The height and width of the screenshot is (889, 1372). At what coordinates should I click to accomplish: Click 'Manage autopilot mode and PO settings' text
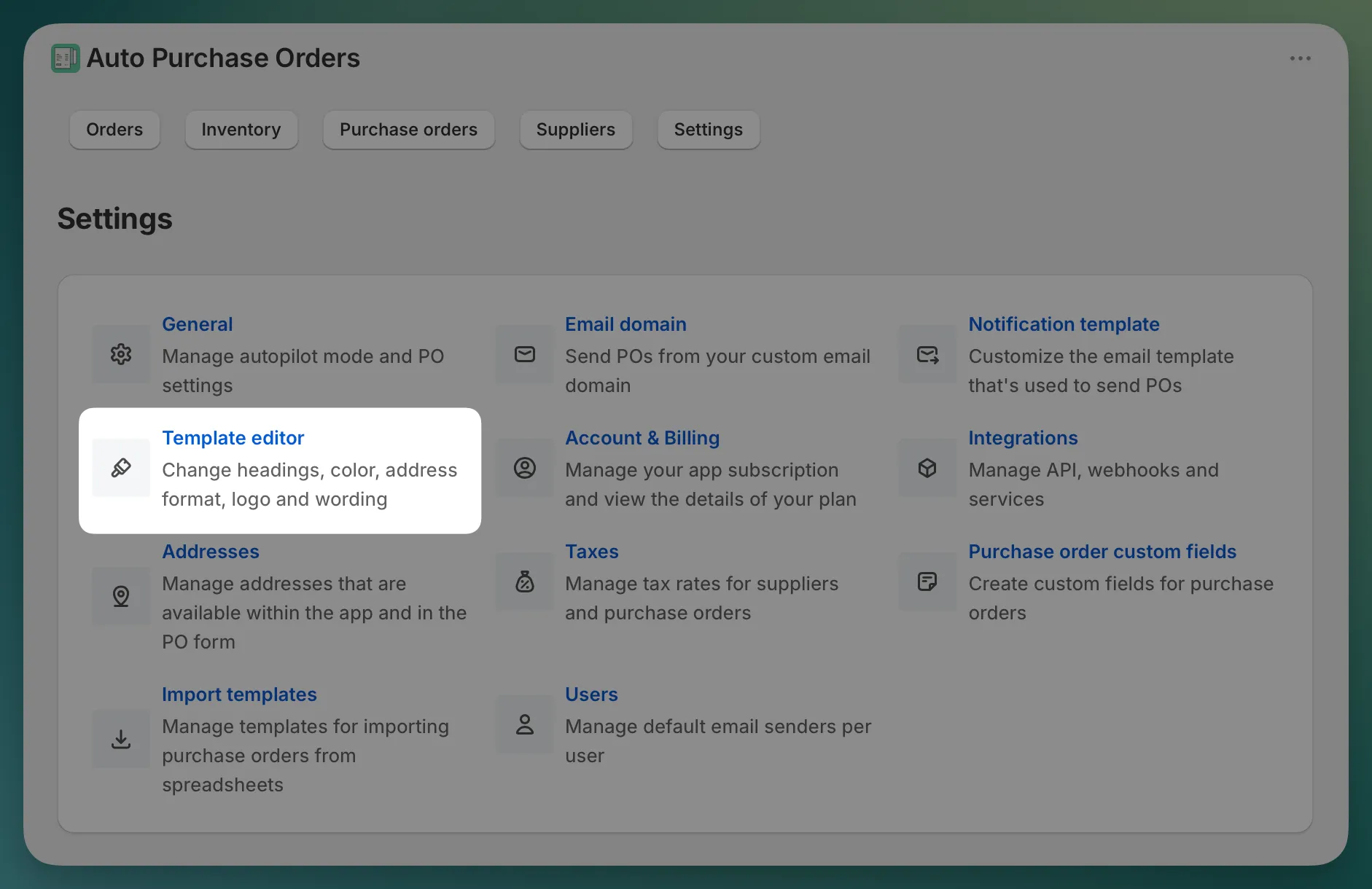303,371
